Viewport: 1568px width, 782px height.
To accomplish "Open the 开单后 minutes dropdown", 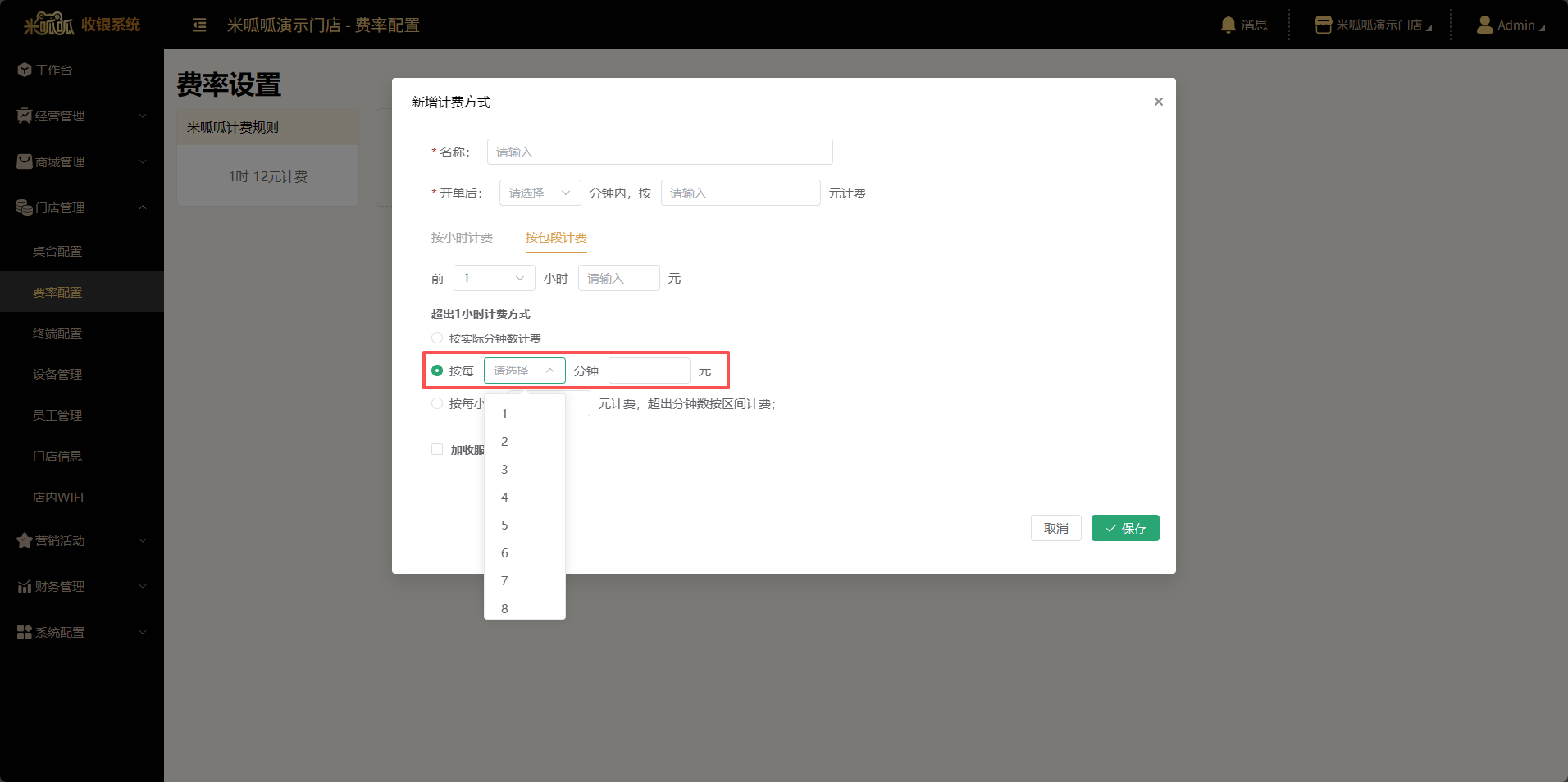I will [x=540, y=193].
